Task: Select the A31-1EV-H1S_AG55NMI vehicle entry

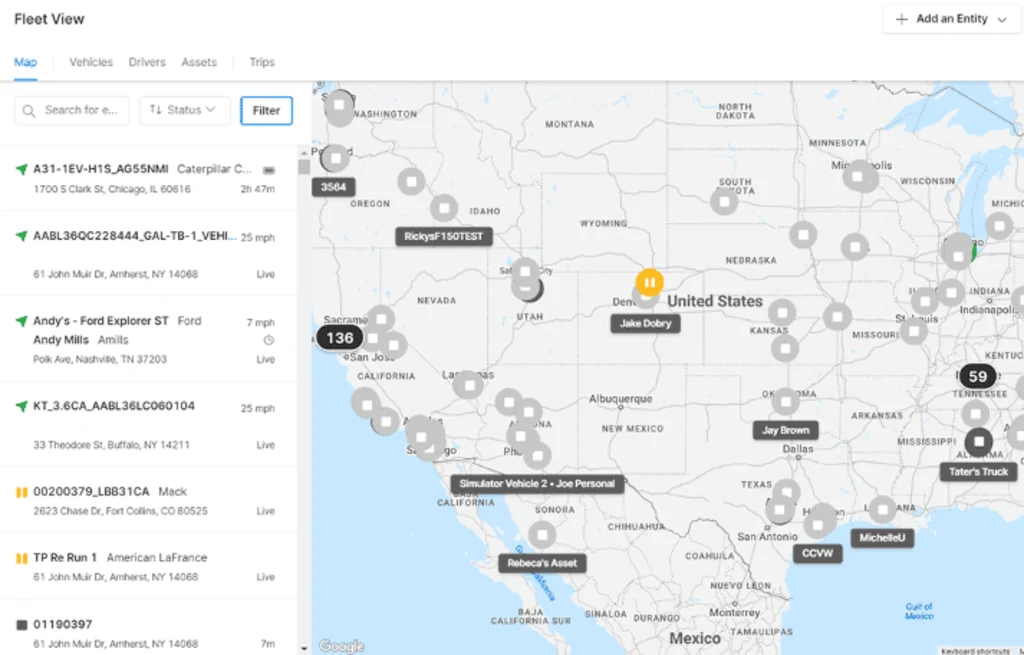Action: point(148,178)
